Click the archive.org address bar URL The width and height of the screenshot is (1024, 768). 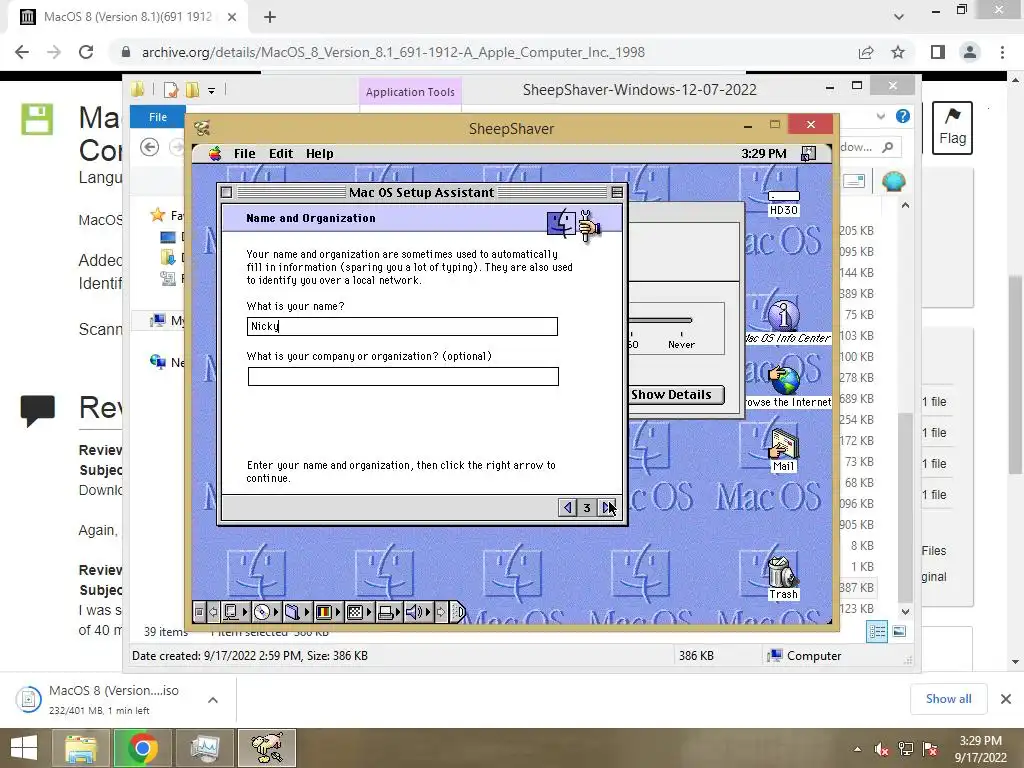[393, 52]
